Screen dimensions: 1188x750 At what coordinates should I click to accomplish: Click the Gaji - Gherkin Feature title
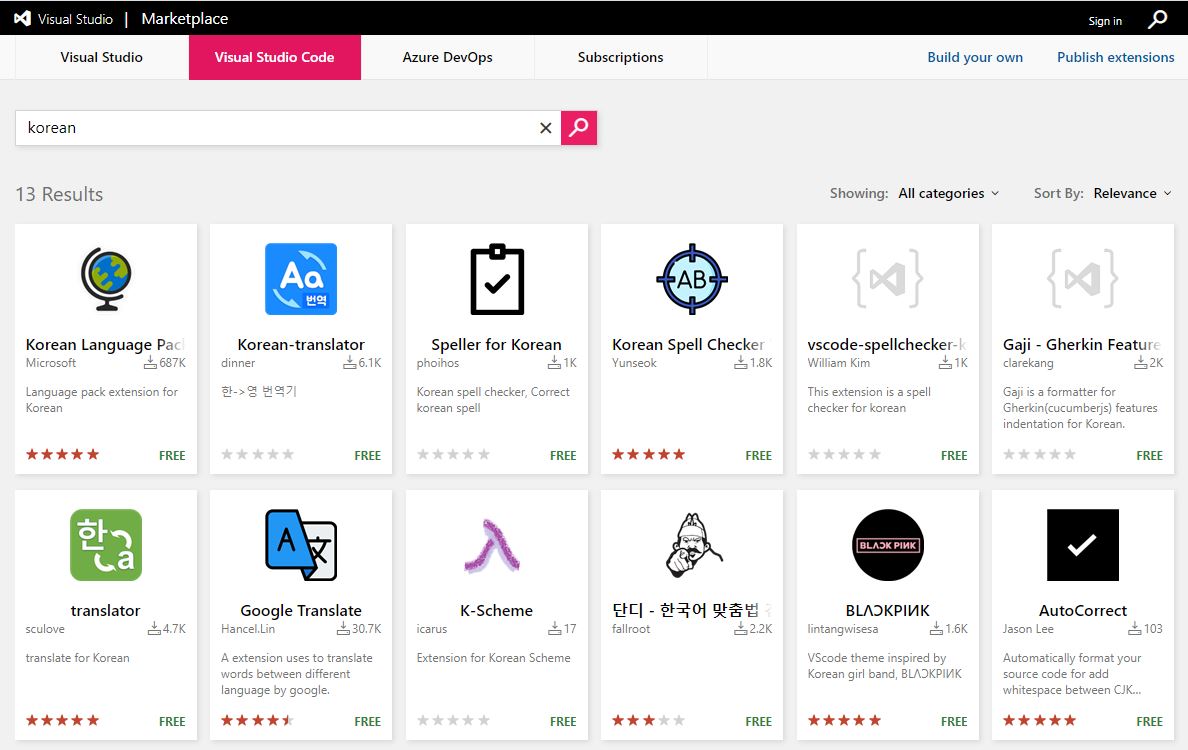pyautogui.click(x=1081, y=345)
